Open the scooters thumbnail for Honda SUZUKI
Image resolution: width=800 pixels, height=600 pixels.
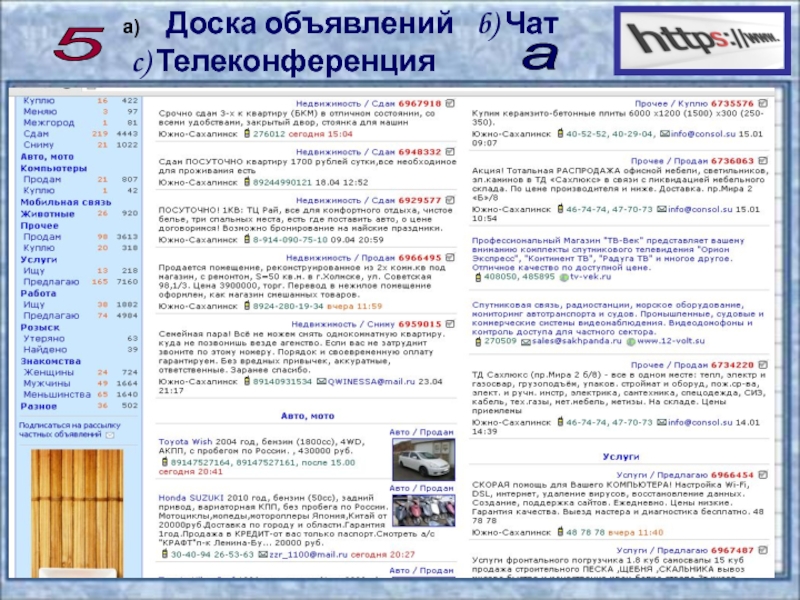point(423,511)
